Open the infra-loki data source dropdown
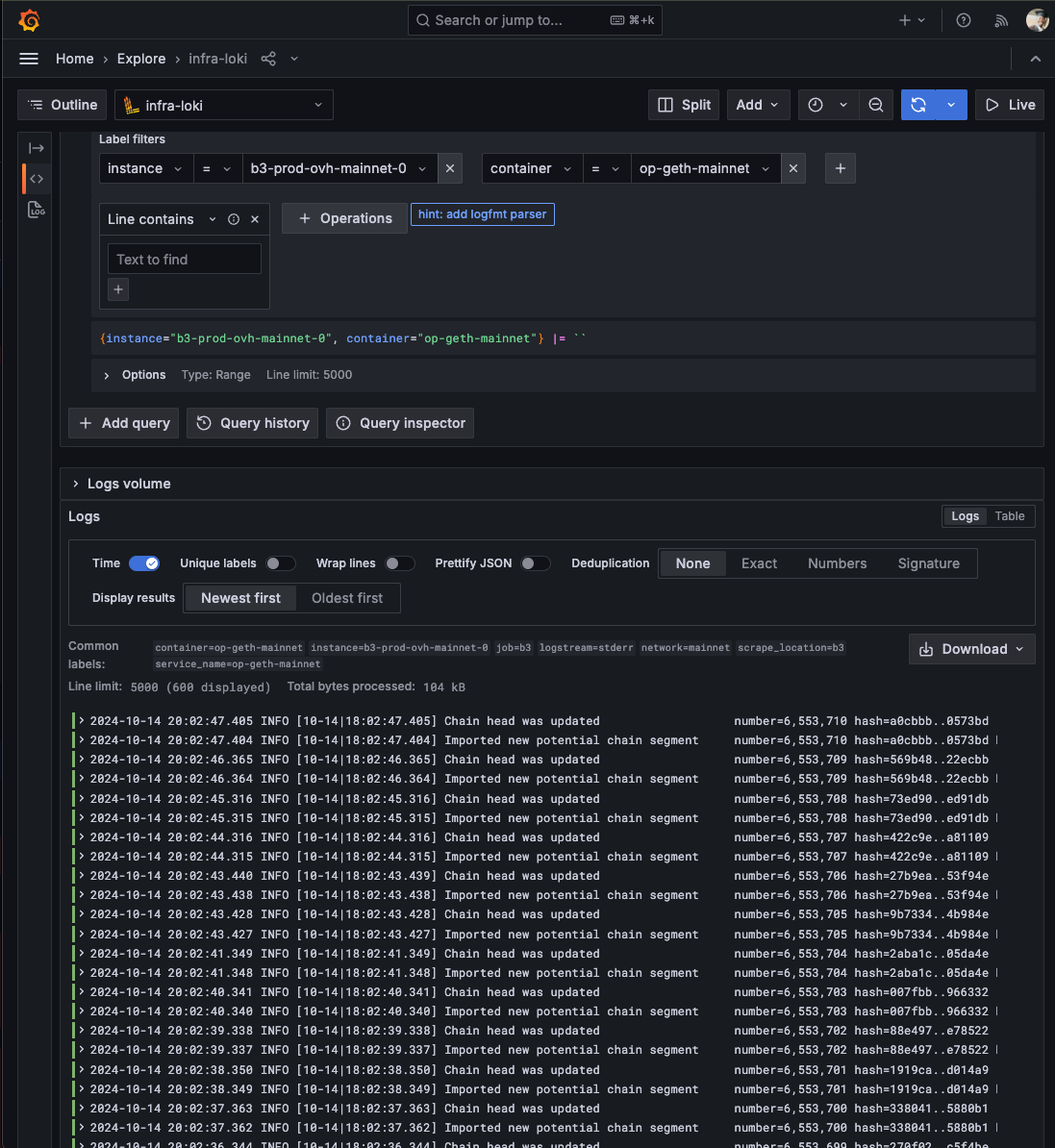 (224, 105)
